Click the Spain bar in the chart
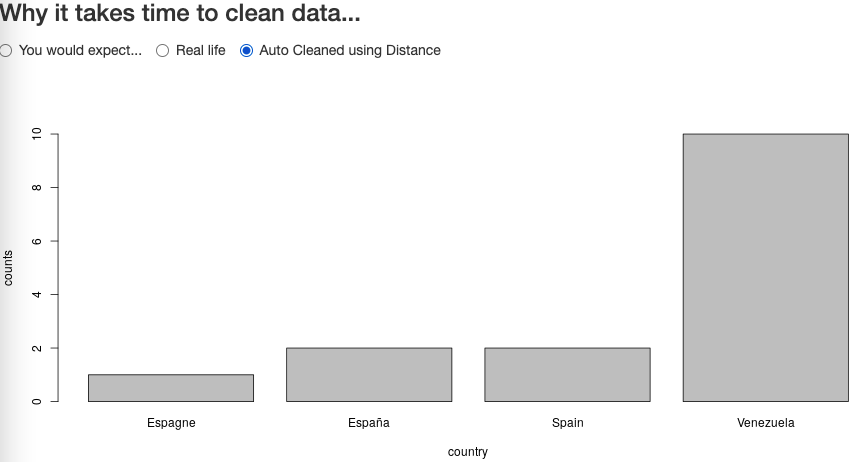The image size is (856, 462). click(567, 375)
